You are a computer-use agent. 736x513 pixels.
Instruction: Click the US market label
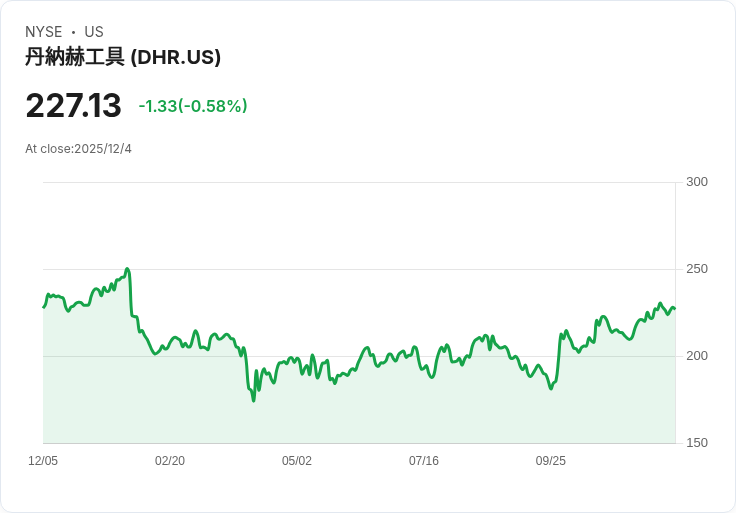point(94,32)
